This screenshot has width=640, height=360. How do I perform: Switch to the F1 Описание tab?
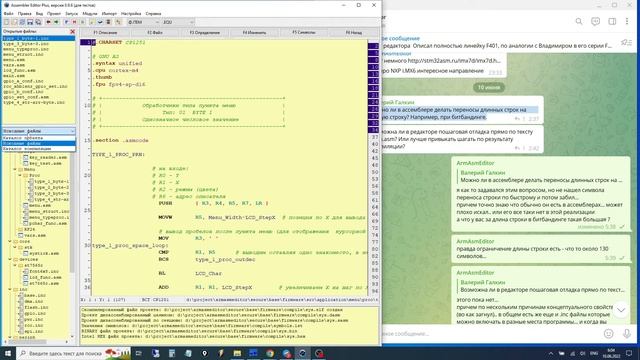(x=105, y=32)
